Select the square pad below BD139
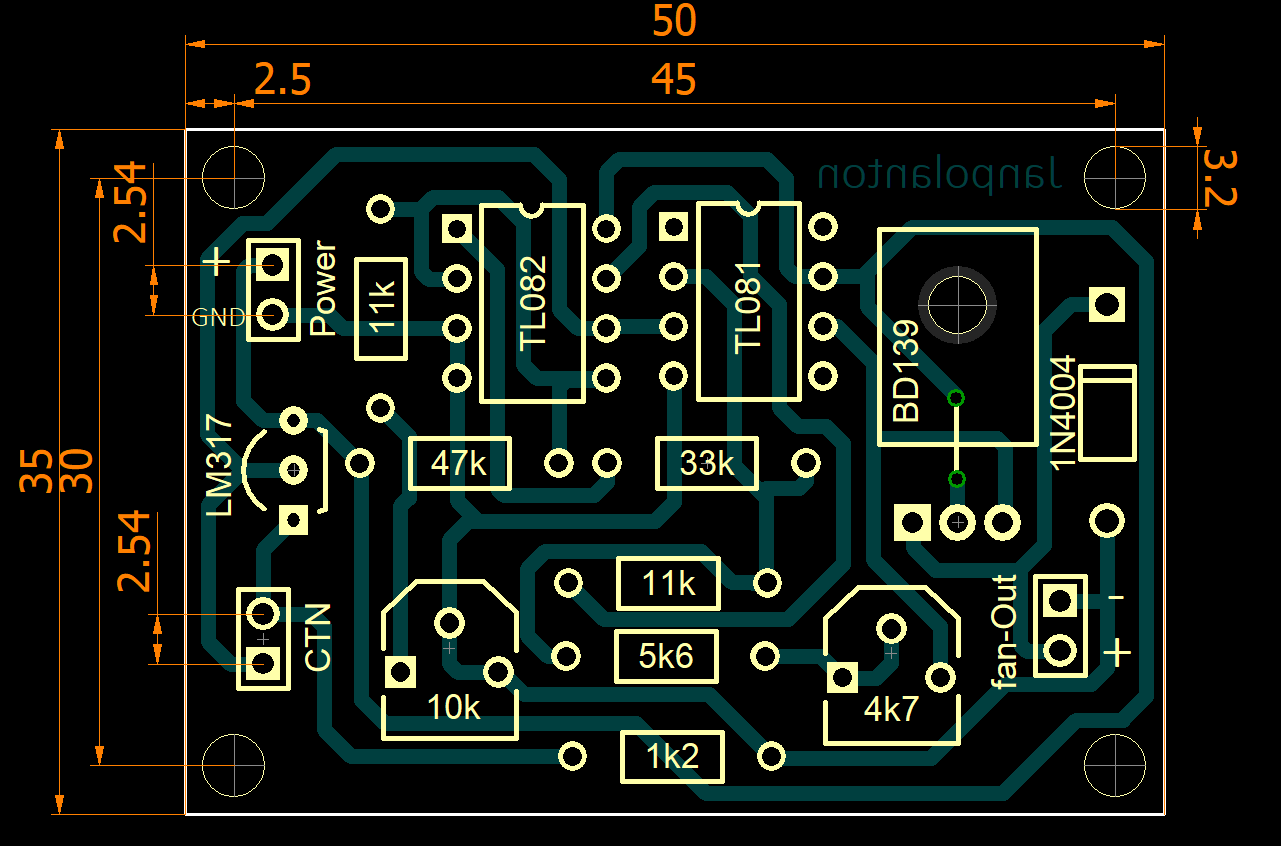Image resolution: width=1281 pixels, height=846 pixels. point(912,521)
